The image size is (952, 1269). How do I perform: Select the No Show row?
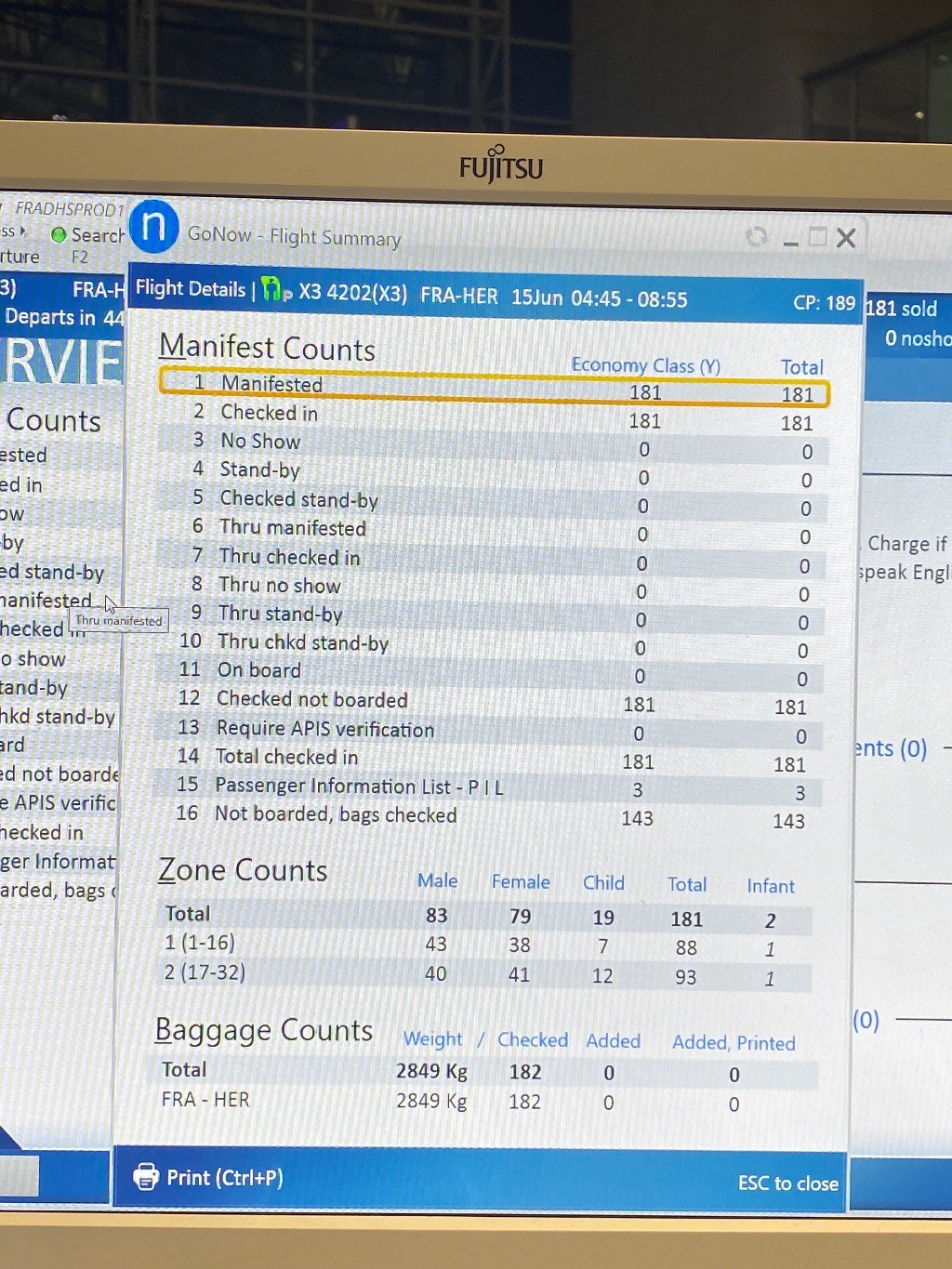[491, 443]
